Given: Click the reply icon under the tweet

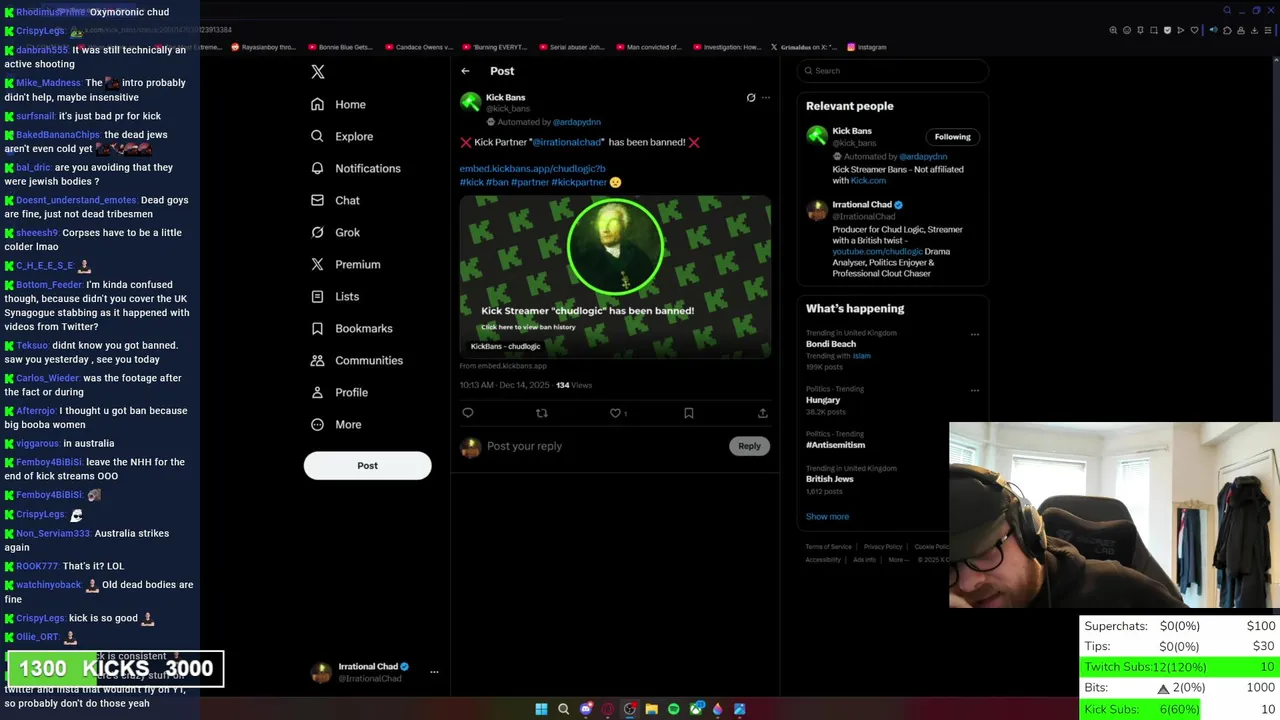Looking at the screenshot, I should tap(467, 413).
